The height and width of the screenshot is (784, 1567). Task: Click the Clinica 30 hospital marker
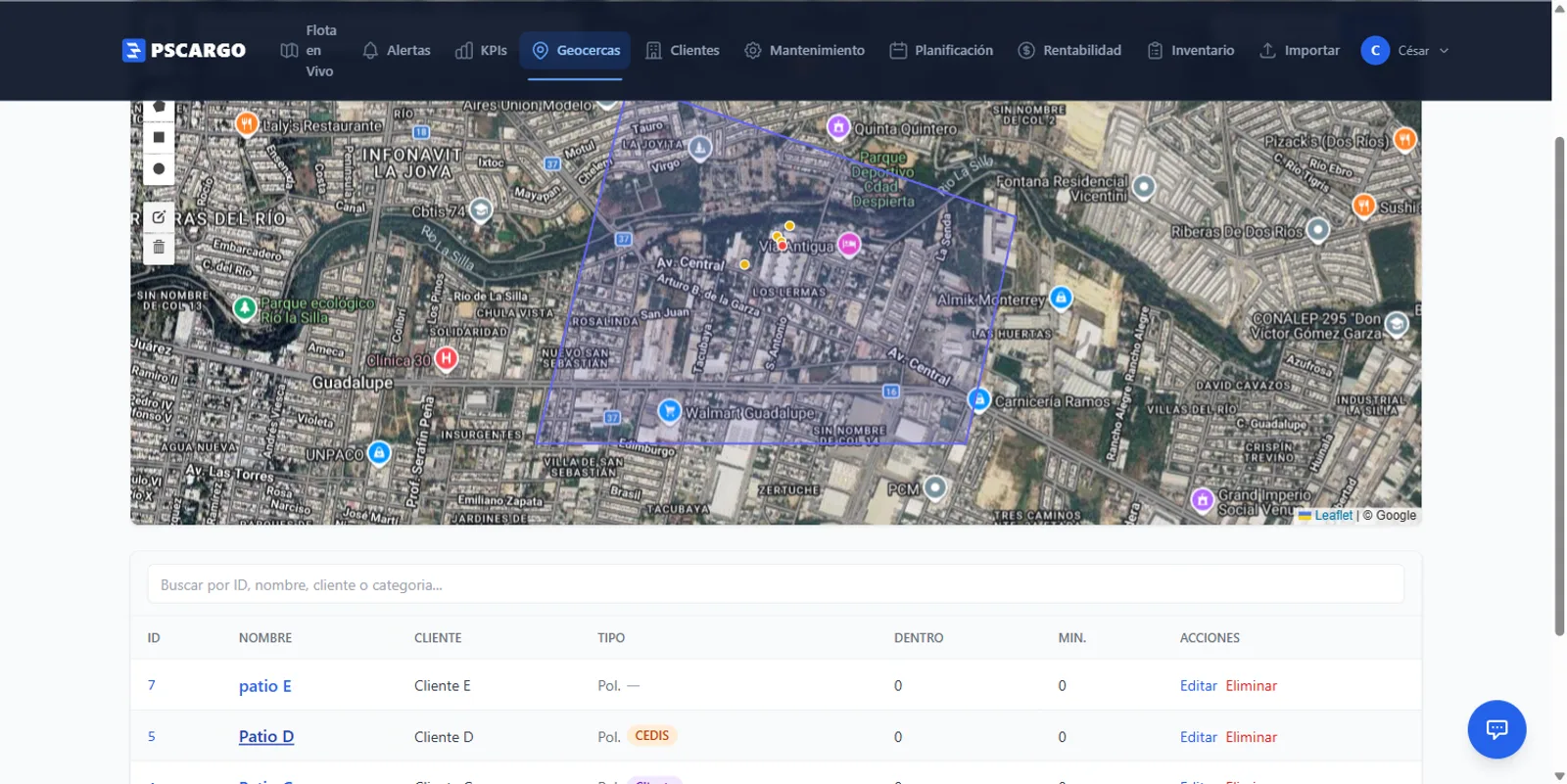447,359
